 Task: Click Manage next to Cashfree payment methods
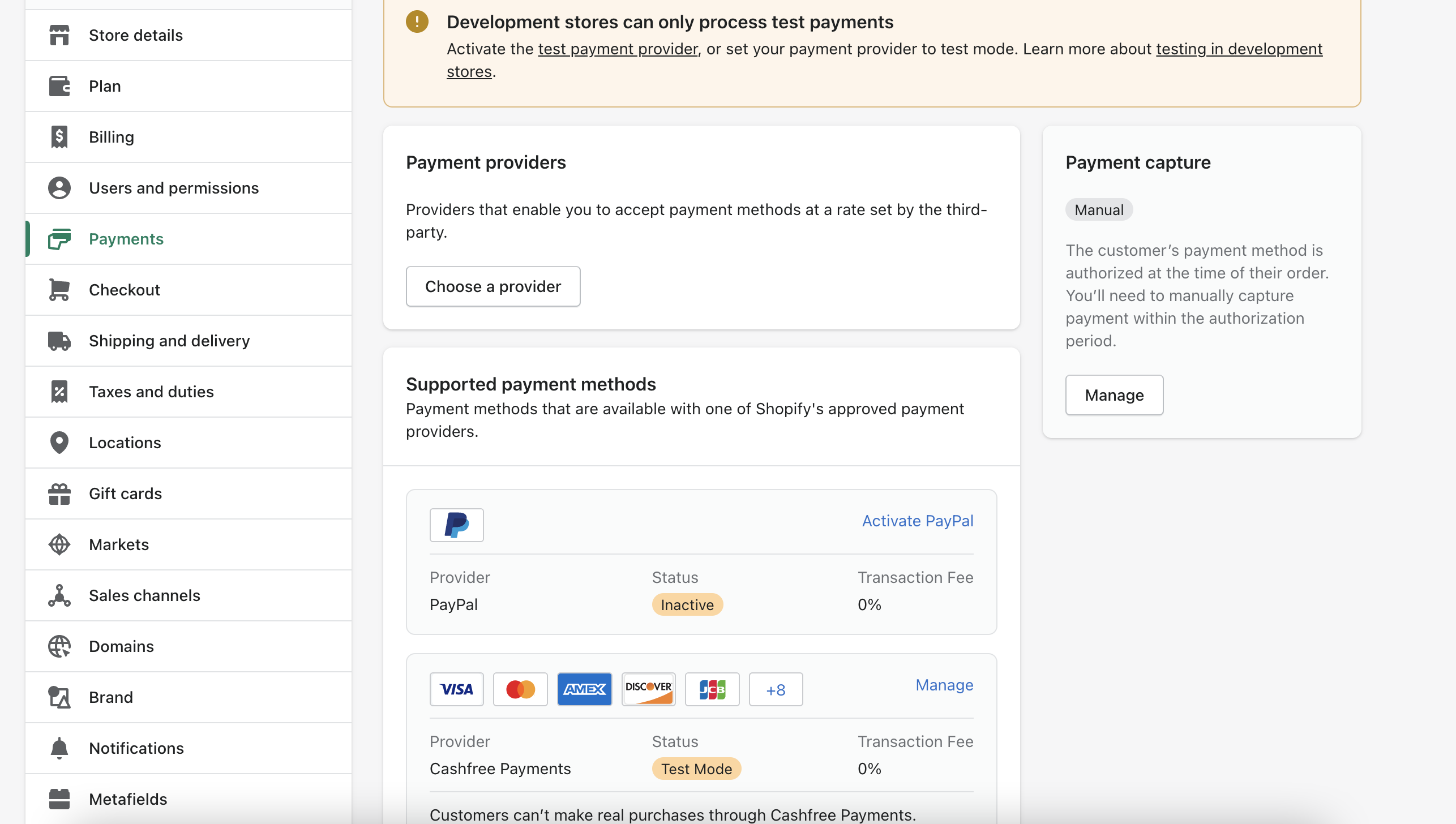tap(943, 684)
